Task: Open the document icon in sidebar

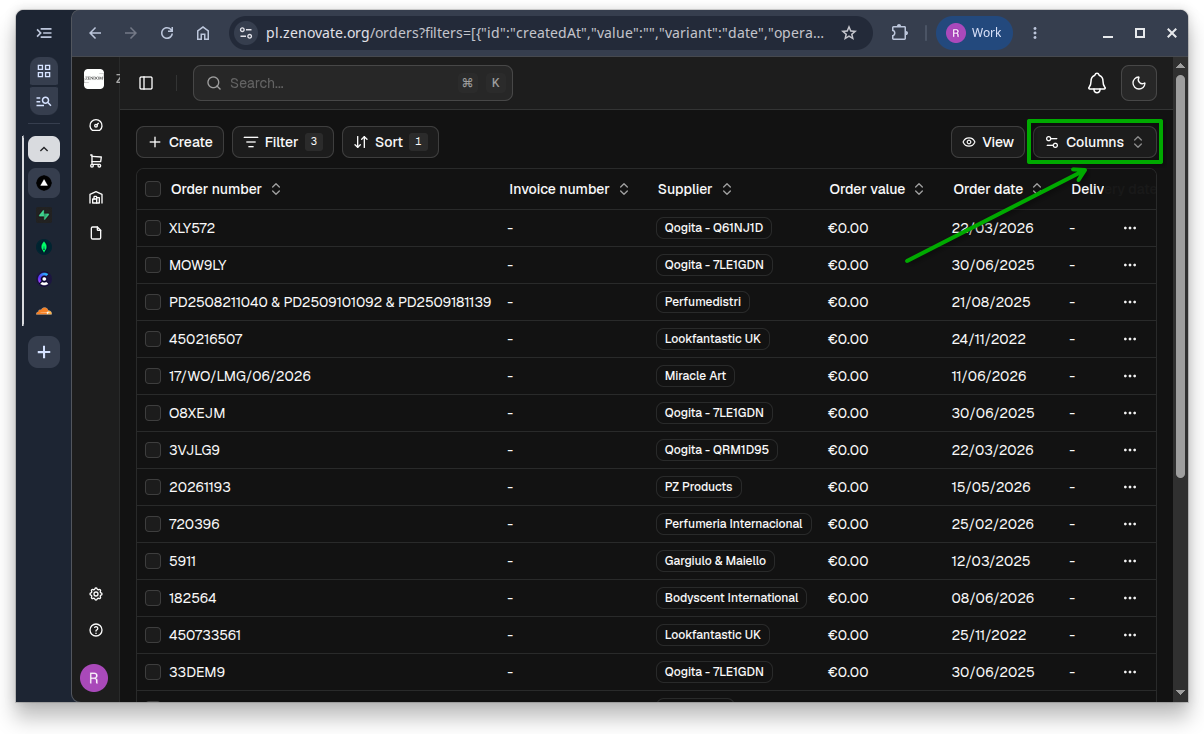Action: [x=96, y=233]
